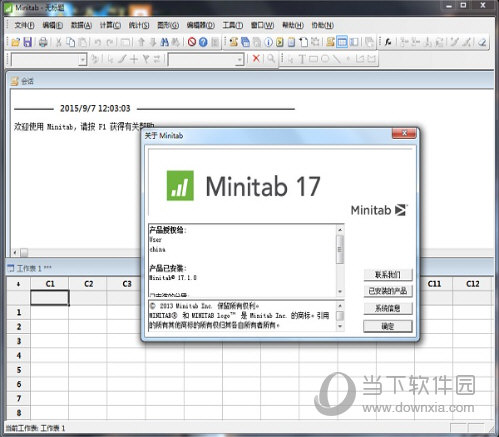
Task: Select the rectangle drawing tool
Action: pyautogui.click(x=313, y=59)
